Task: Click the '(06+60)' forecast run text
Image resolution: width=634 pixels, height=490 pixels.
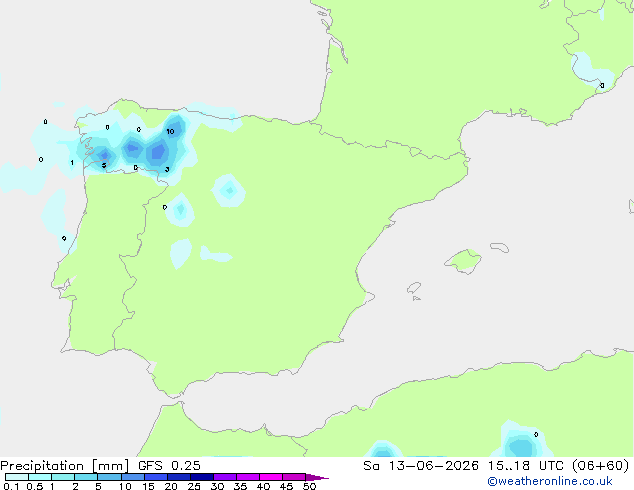Action: tap(601, 466)
